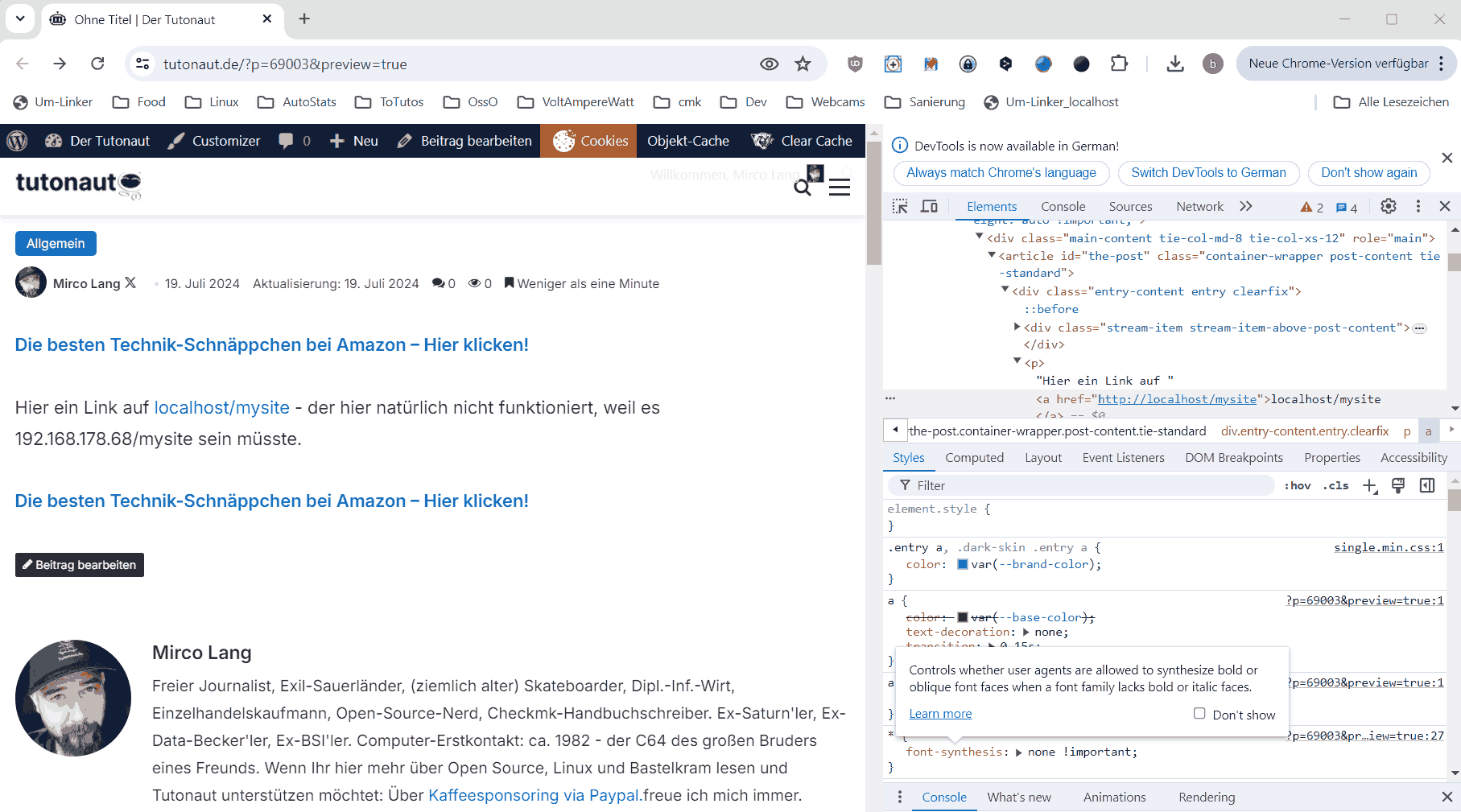Screen dimensions: 1461x812
Task: Open the Computed styles tab
Action: coord(974,457)
